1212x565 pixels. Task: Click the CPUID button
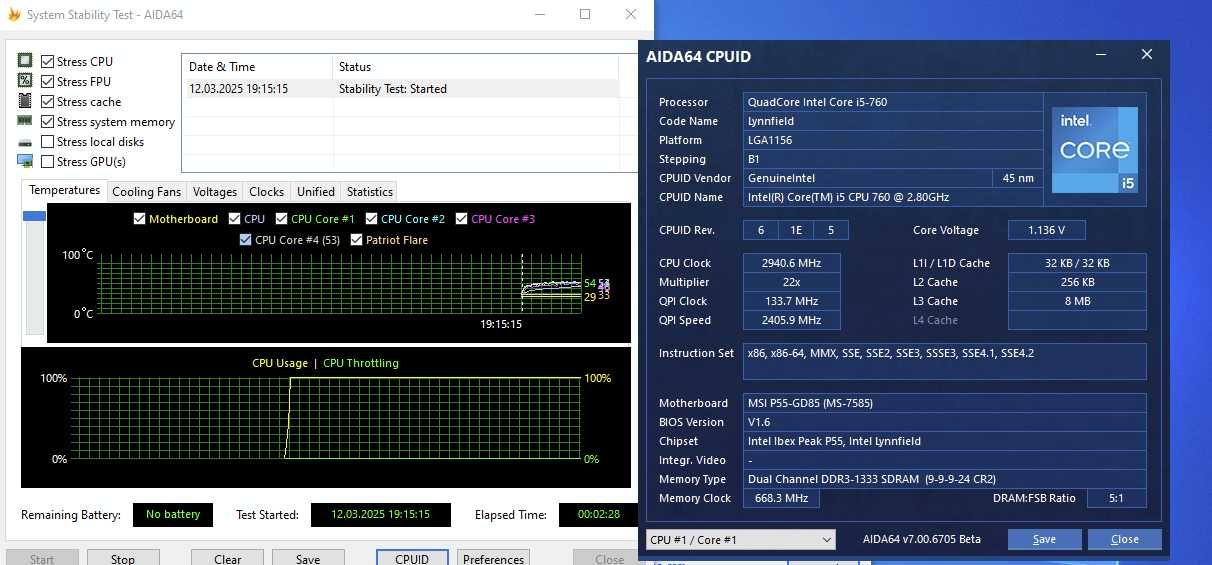[412, 558]
